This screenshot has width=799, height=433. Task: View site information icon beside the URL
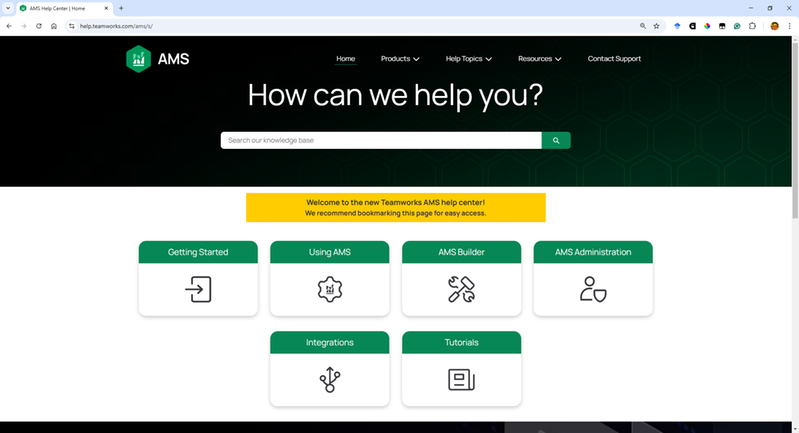point(71,26)
